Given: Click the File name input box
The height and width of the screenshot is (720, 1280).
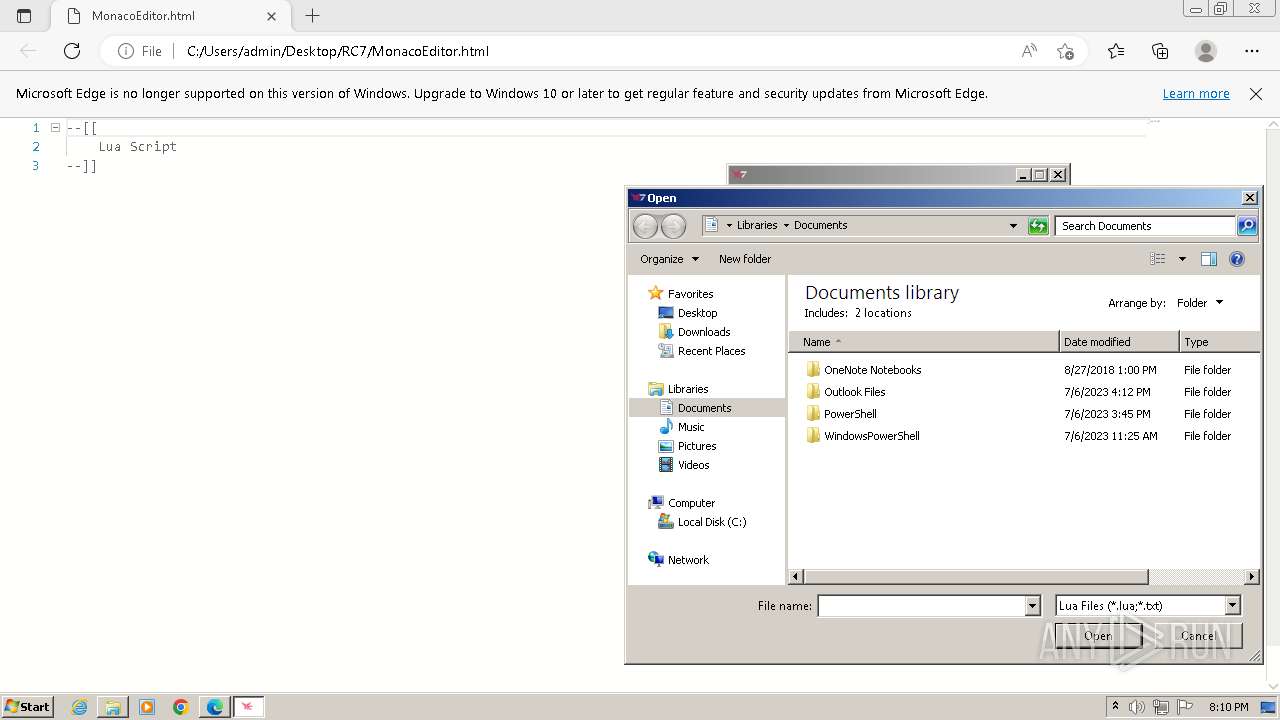Looking at the screenshot, I should (921, 606).
